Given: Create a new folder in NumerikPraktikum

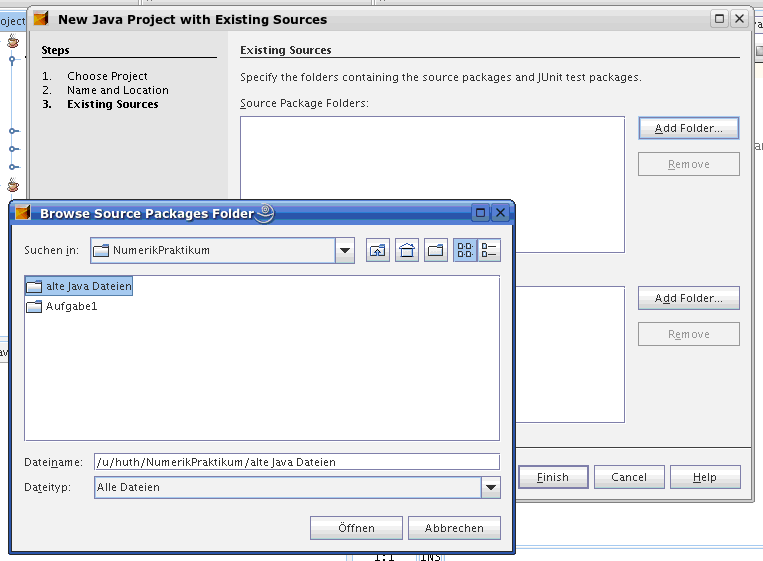Looking at the screenshot, I should click(x=436, y=250).
